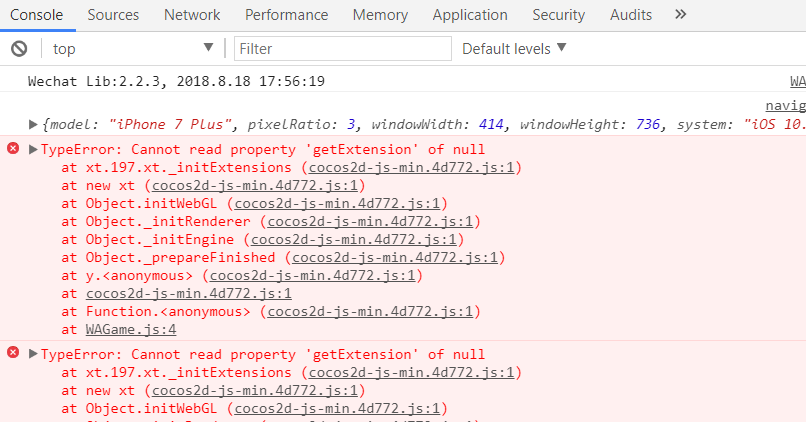Switch to the Network tab
Screen dimensions: 806x422
pyautogui.click(x=192, y=15)
